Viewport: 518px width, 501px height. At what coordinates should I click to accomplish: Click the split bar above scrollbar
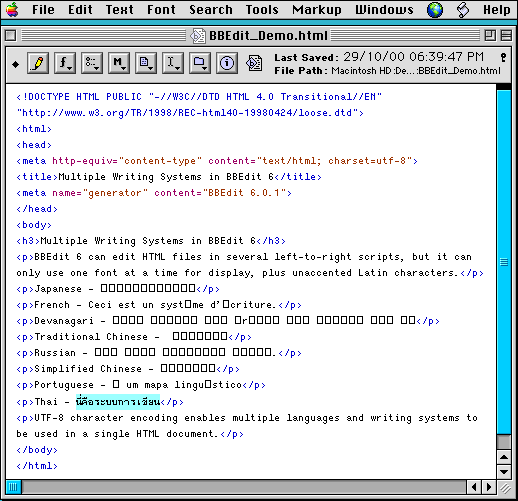click(x=504, y=87)
